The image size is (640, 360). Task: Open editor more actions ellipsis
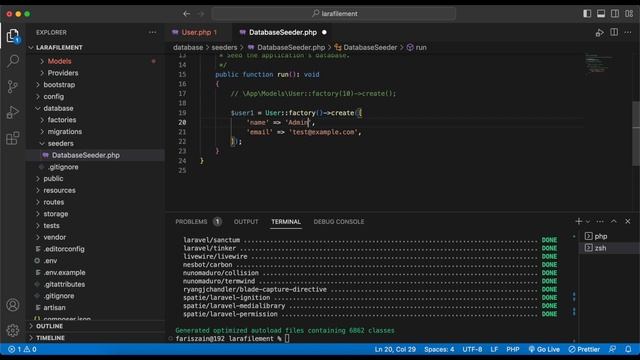pos(628,32)
